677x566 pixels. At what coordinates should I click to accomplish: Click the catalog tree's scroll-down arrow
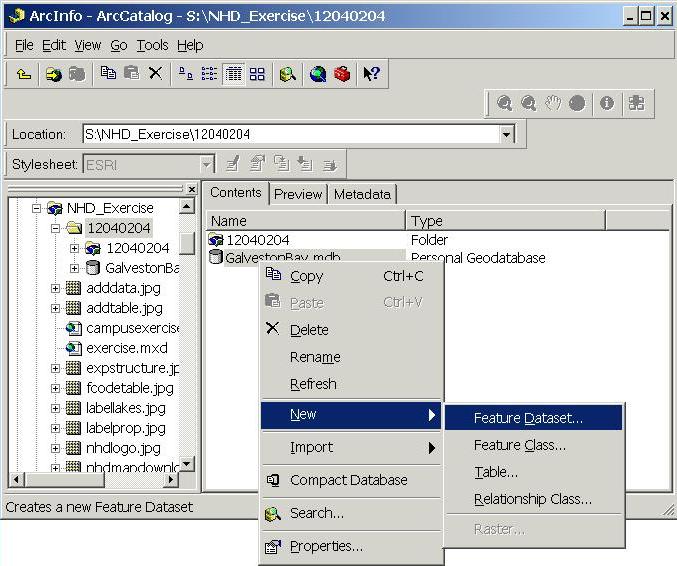187,464
